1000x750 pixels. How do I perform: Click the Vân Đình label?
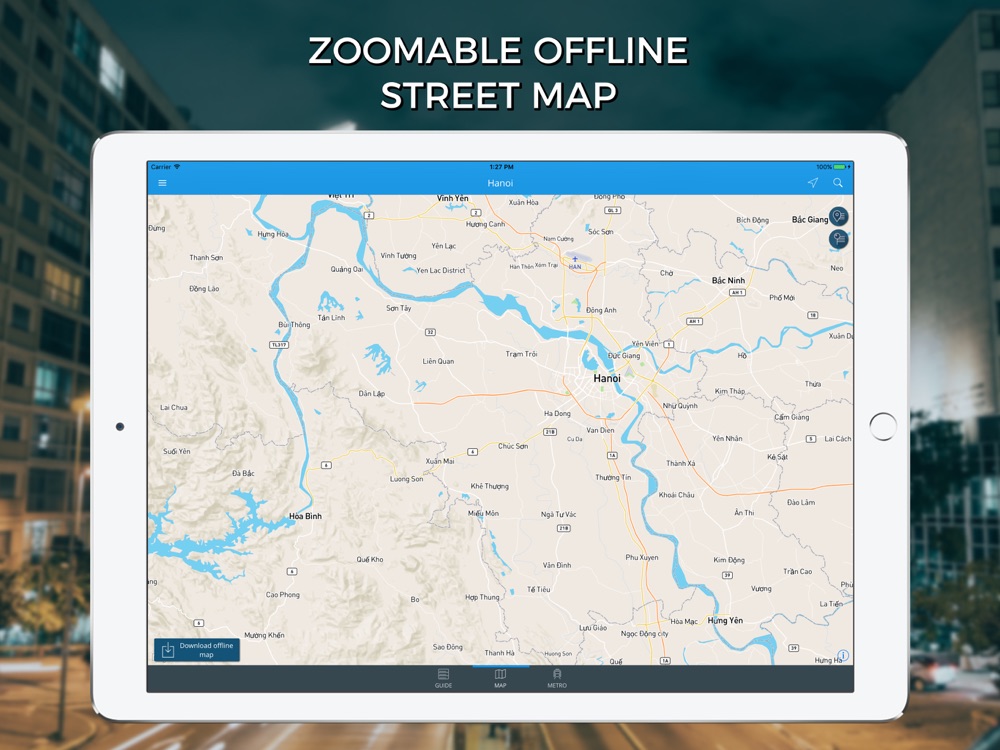pos(557,565)
